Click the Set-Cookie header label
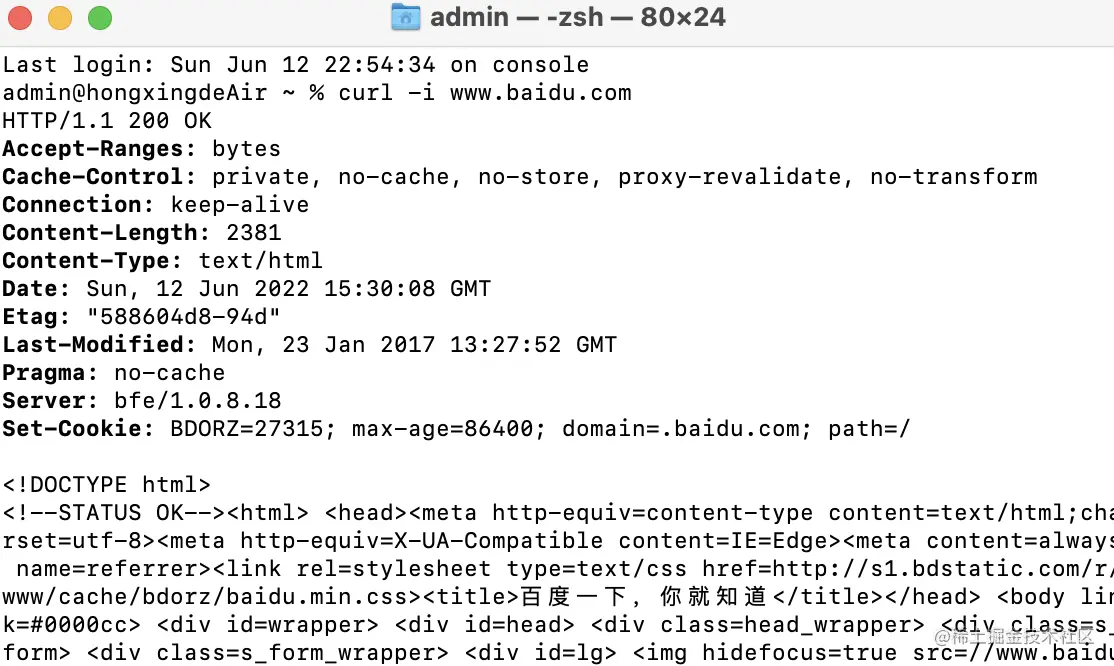The height and width of the screenshot is (666, 1114). coord(72,429)
